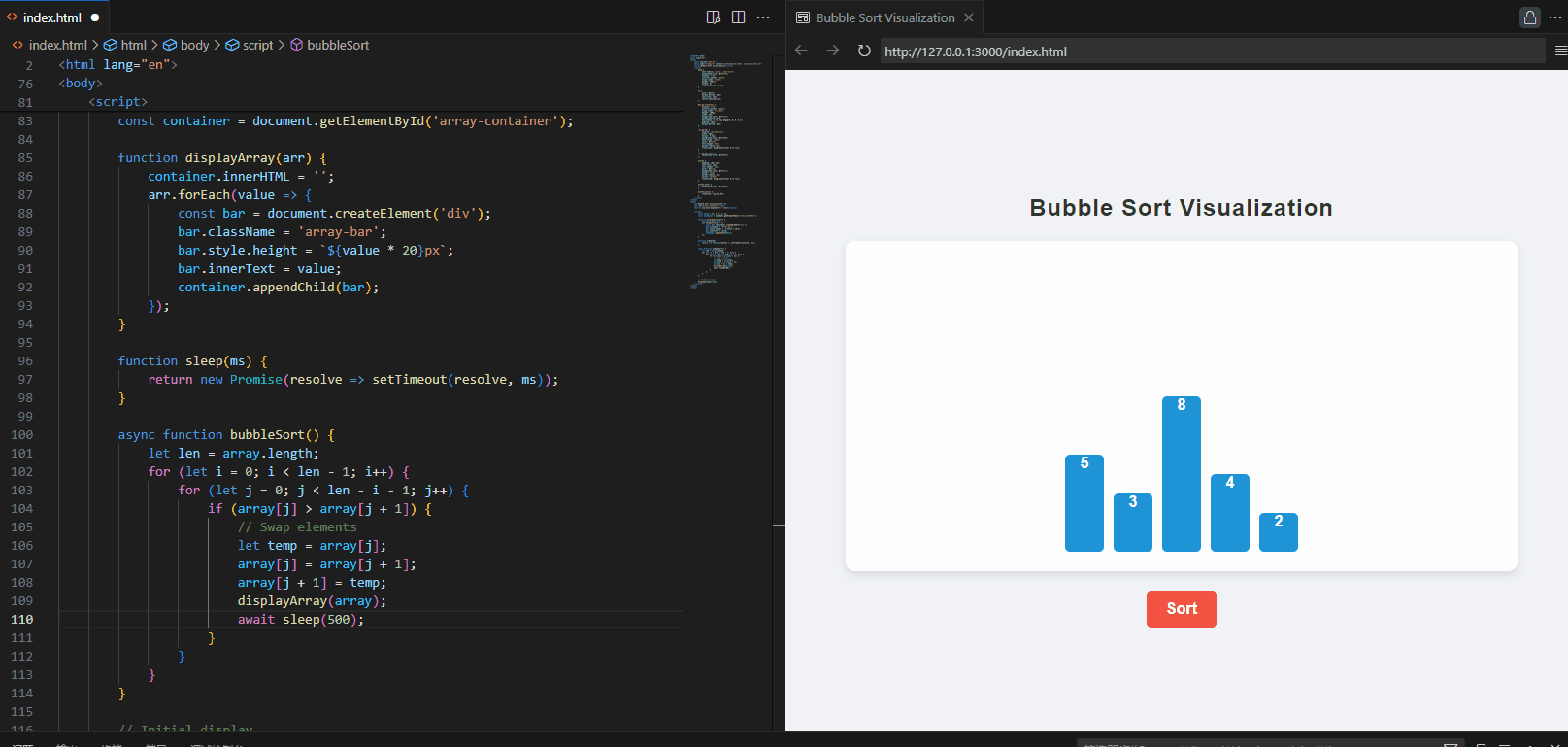Click the "const bar = document.createElement('div');" line
The image size is (1568, 747).
(x=334, y=214)
